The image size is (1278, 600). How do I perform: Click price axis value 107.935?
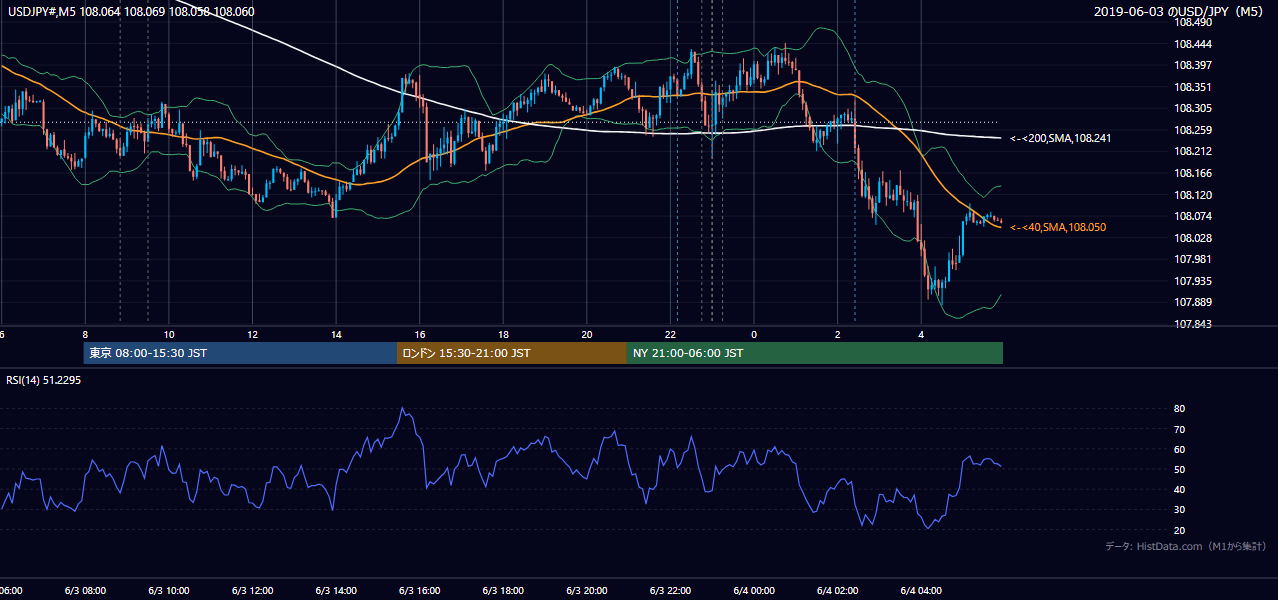(x=1193, y=281)
